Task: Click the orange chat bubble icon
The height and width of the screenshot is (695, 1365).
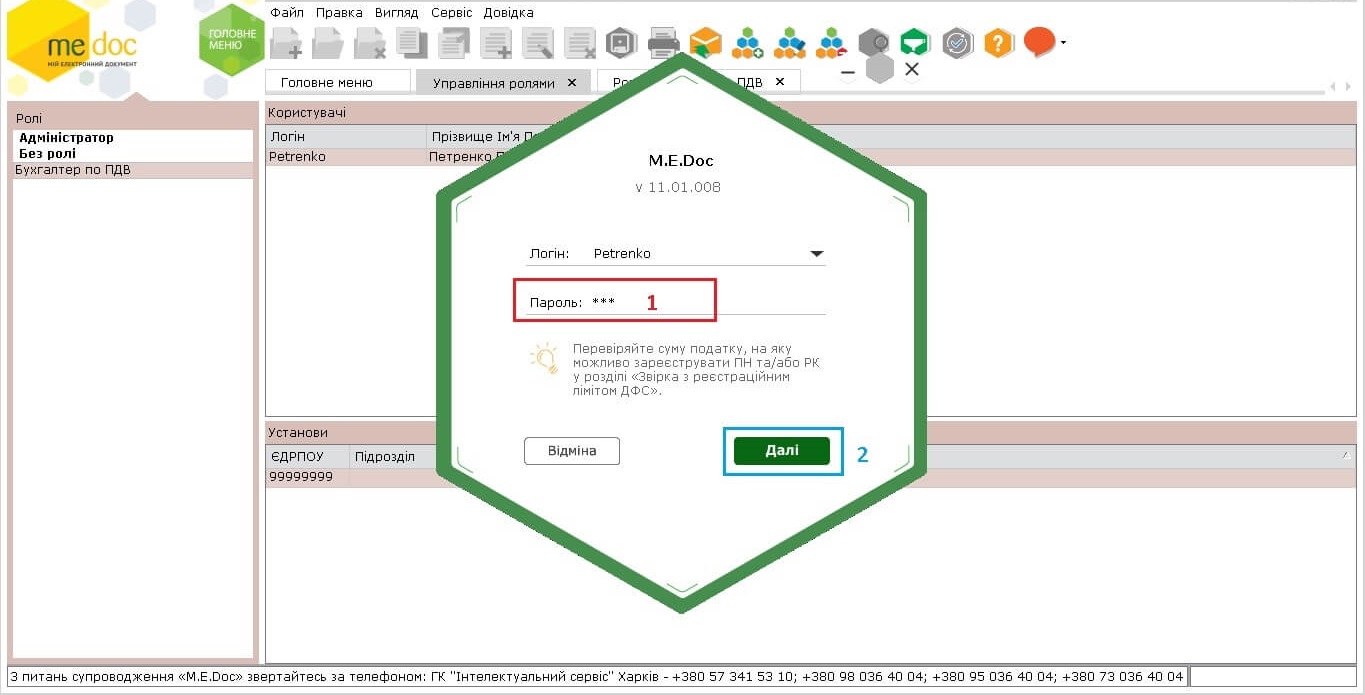Action: click(x=1039, y=42)
